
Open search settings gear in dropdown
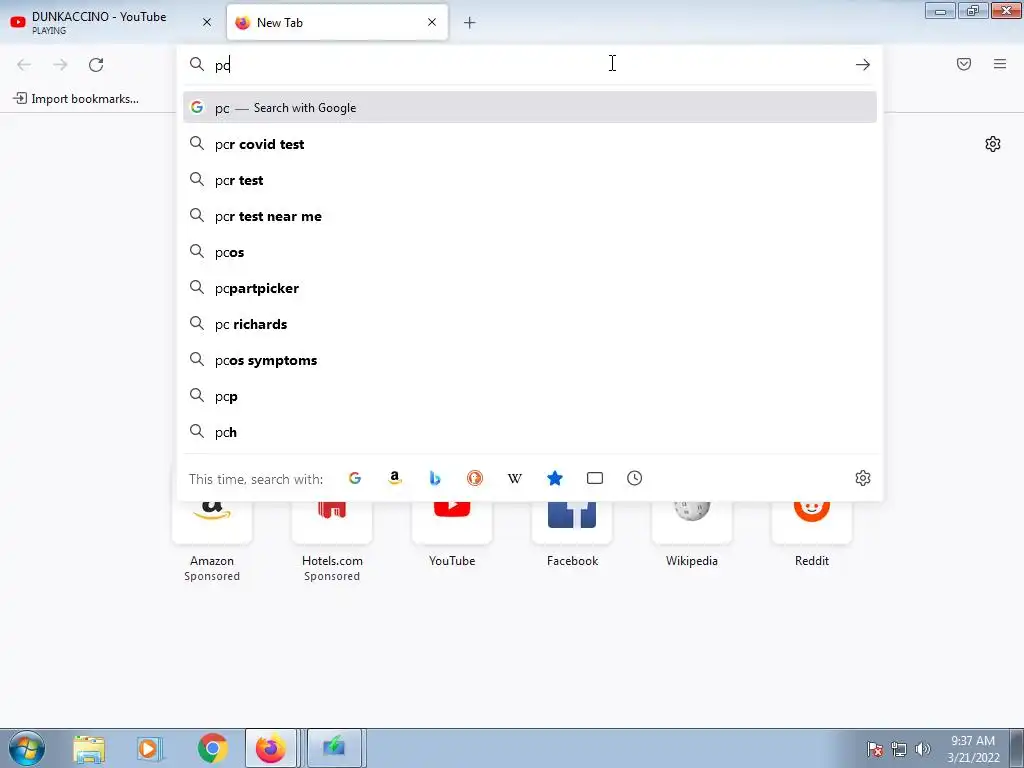[863, 478]
